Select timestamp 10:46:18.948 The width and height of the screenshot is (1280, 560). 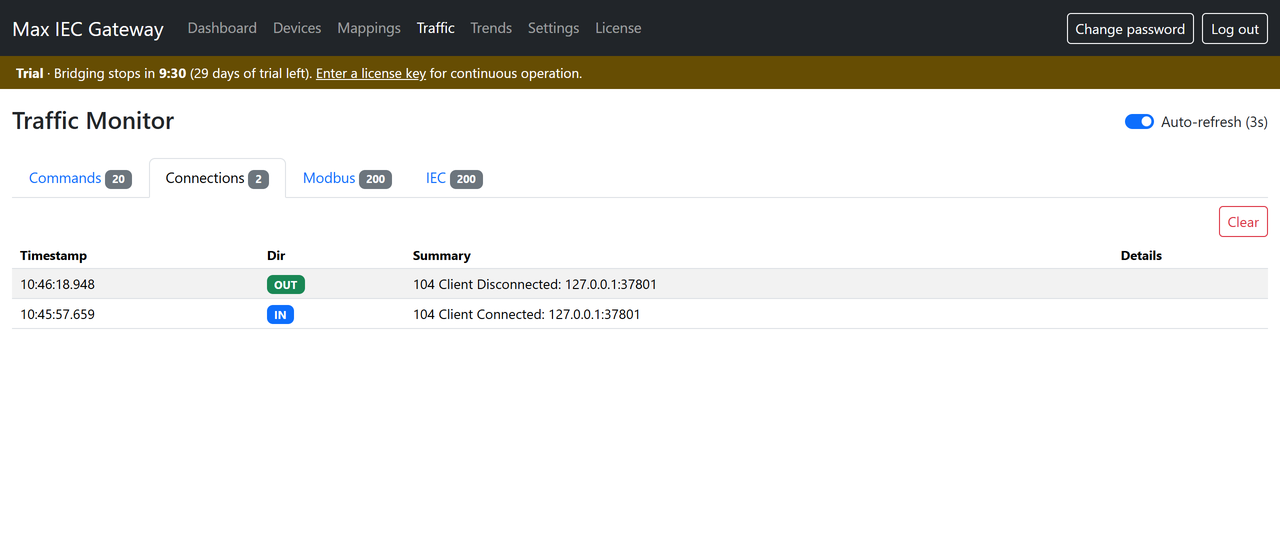pyautogui.click(x=57, y=284)
